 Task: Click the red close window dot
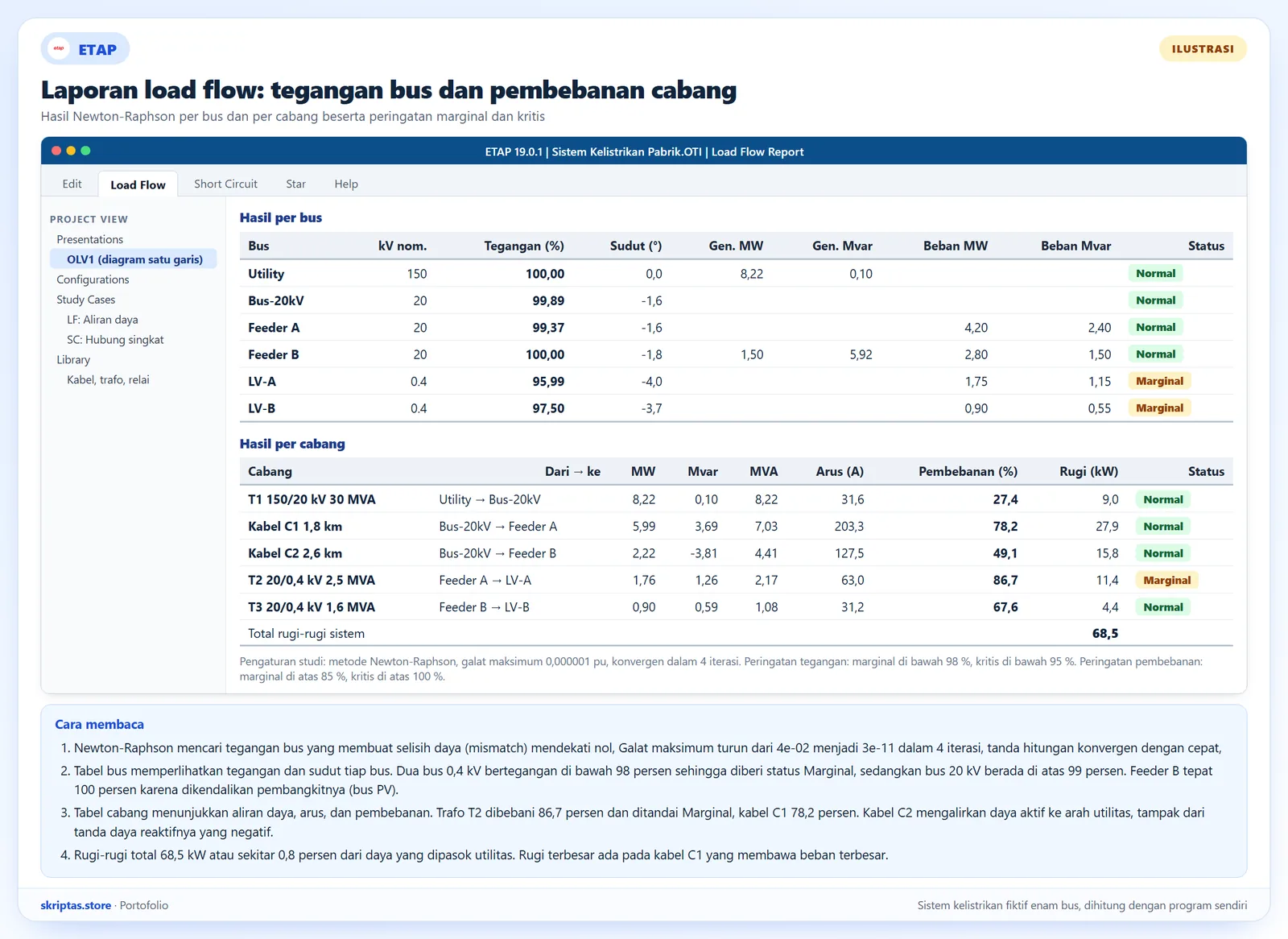56,151
